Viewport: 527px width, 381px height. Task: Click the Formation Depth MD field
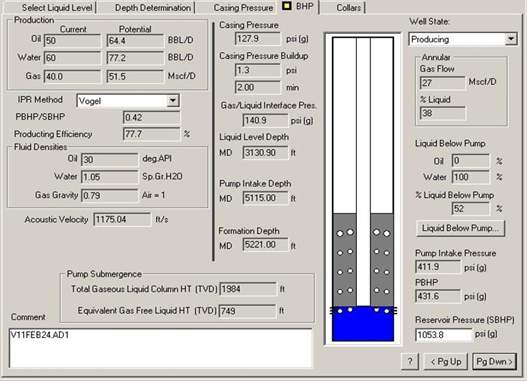pyautogui.click(x=265, y=245)
